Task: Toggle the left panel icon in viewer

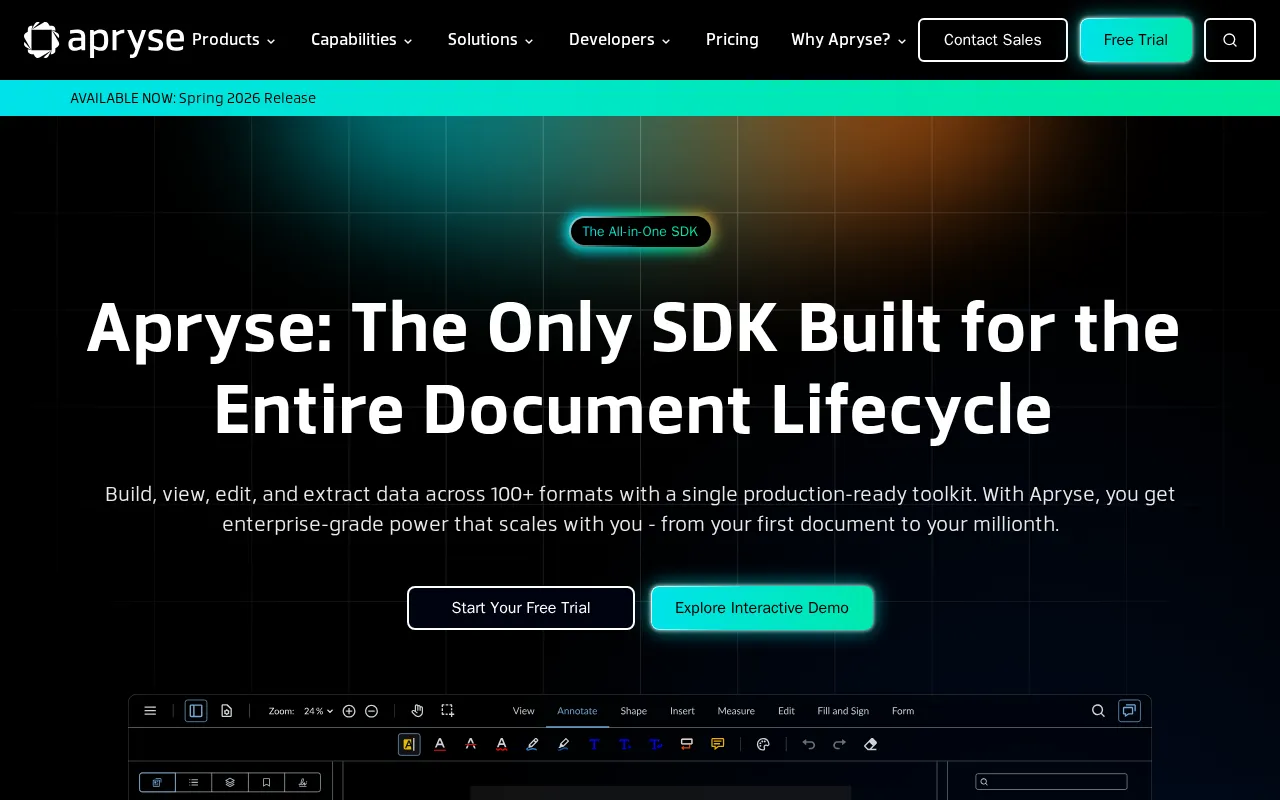Action: [x=196, y=711]
